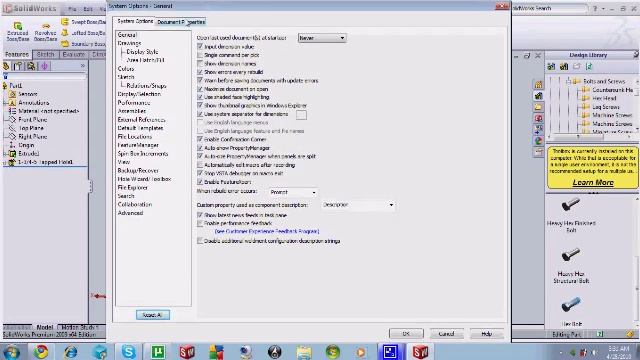Open the View Palette task pane tab
Viewport: 640px width, 360px height.
pos(538,129)
